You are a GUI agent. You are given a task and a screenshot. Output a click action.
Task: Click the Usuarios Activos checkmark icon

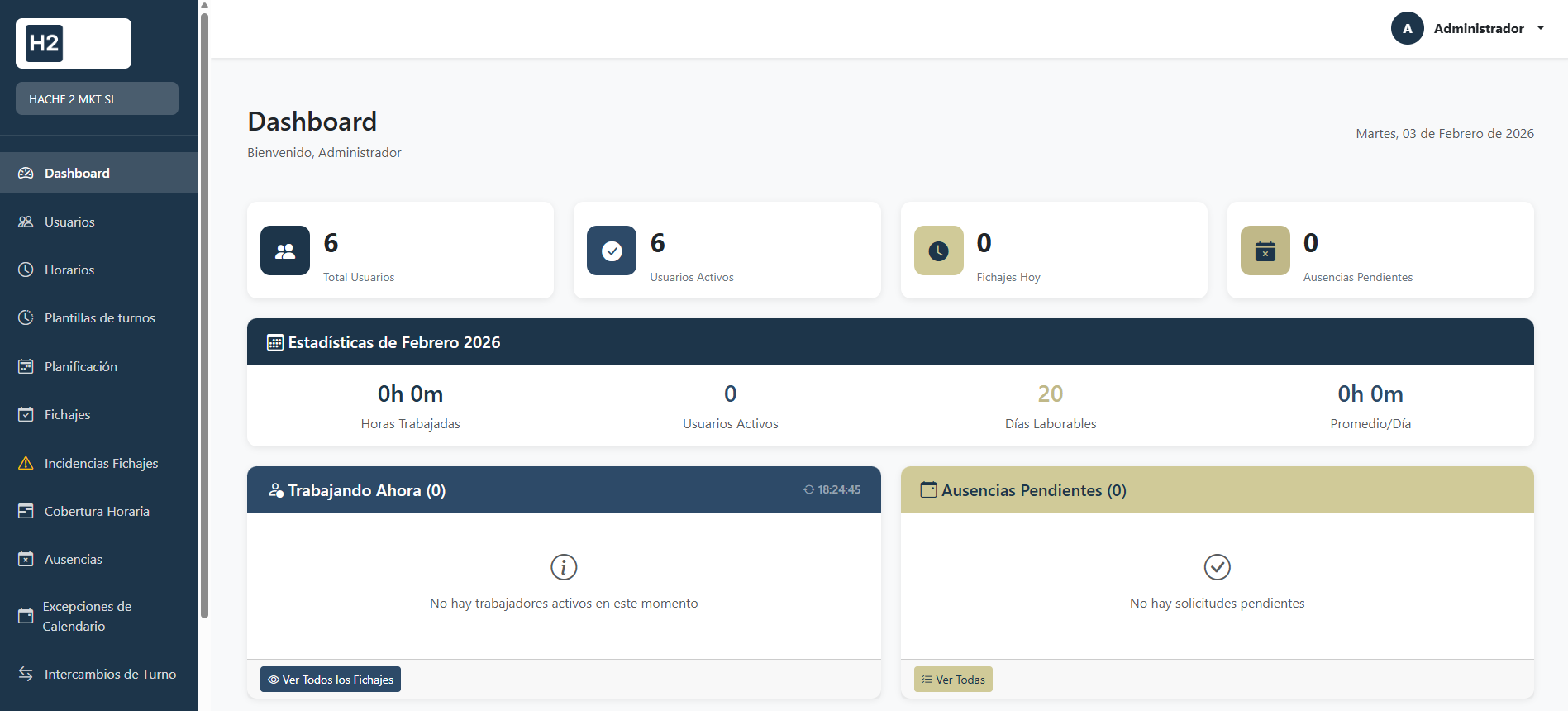point(612,251)
